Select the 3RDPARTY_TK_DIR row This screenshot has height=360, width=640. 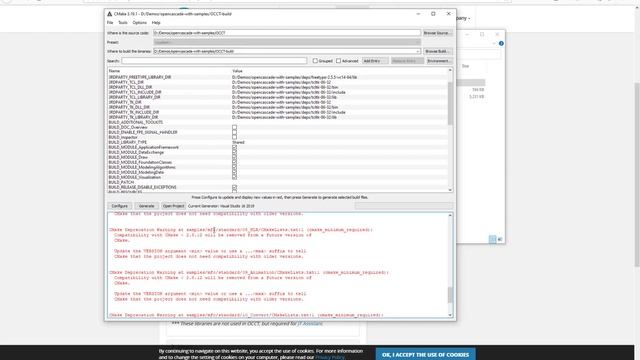pos(278,102)
